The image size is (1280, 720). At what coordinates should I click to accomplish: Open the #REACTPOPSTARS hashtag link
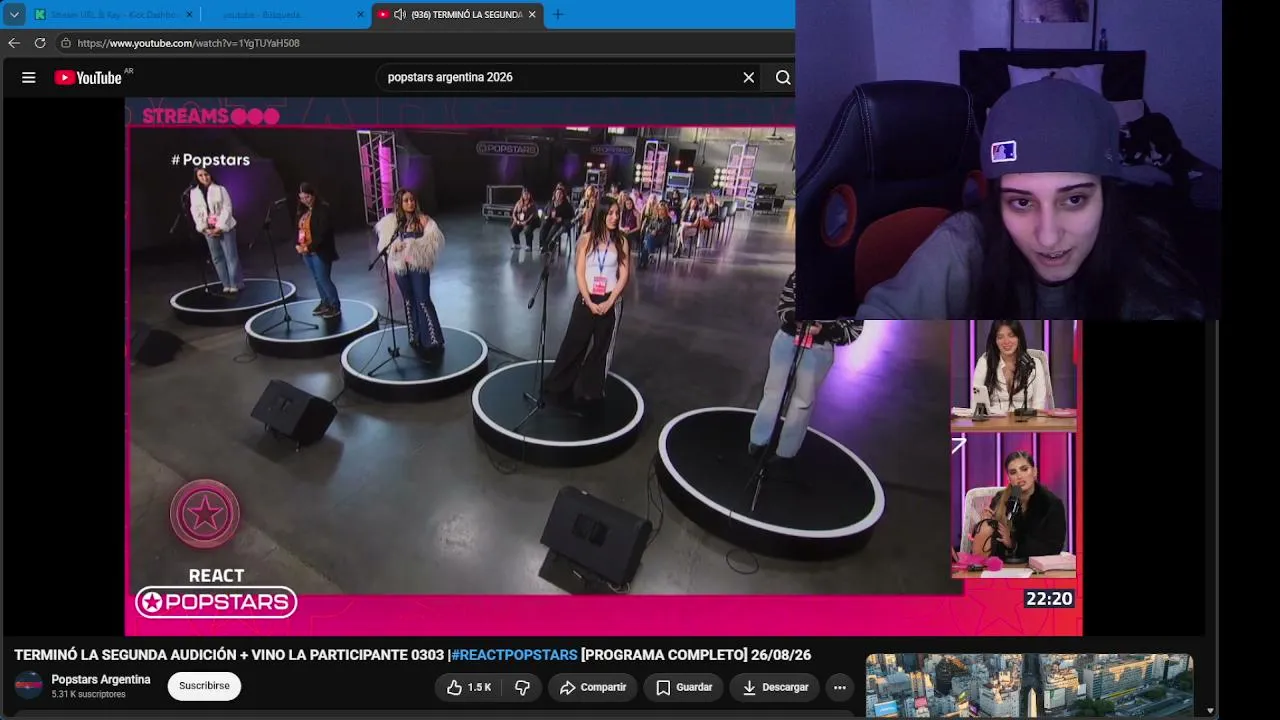pyautogui.click(x=514, y=655)
